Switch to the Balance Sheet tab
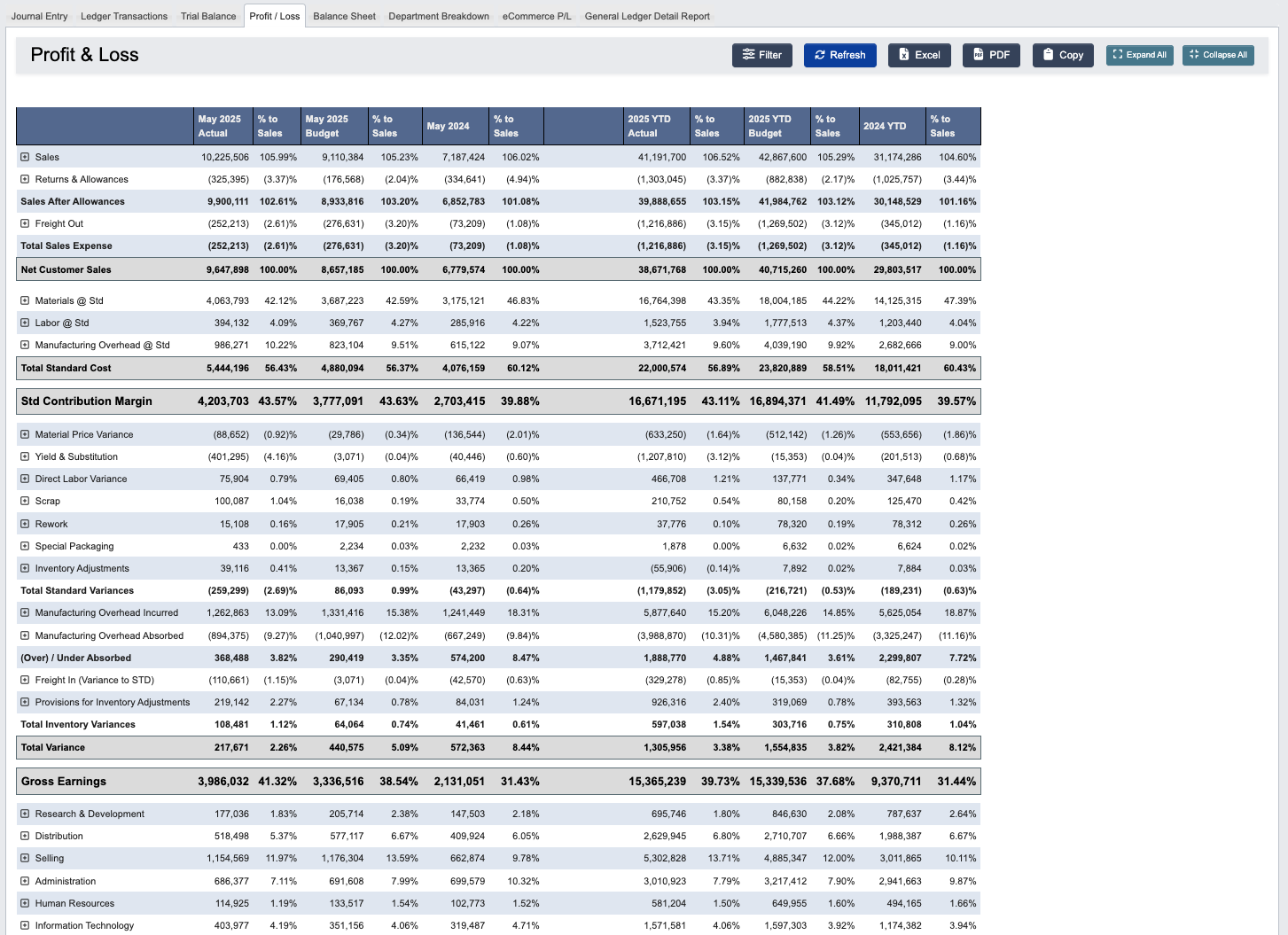 344,15
